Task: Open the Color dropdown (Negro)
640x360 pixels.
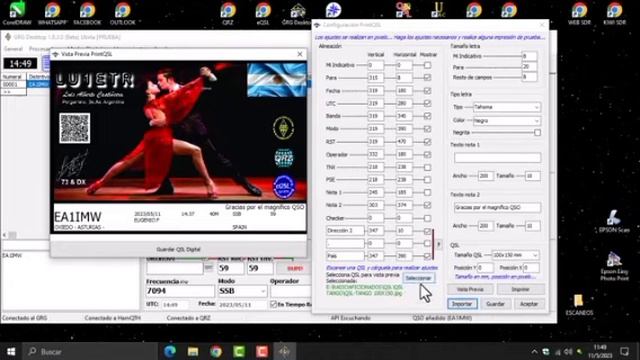Action: [x=507, y=121]
